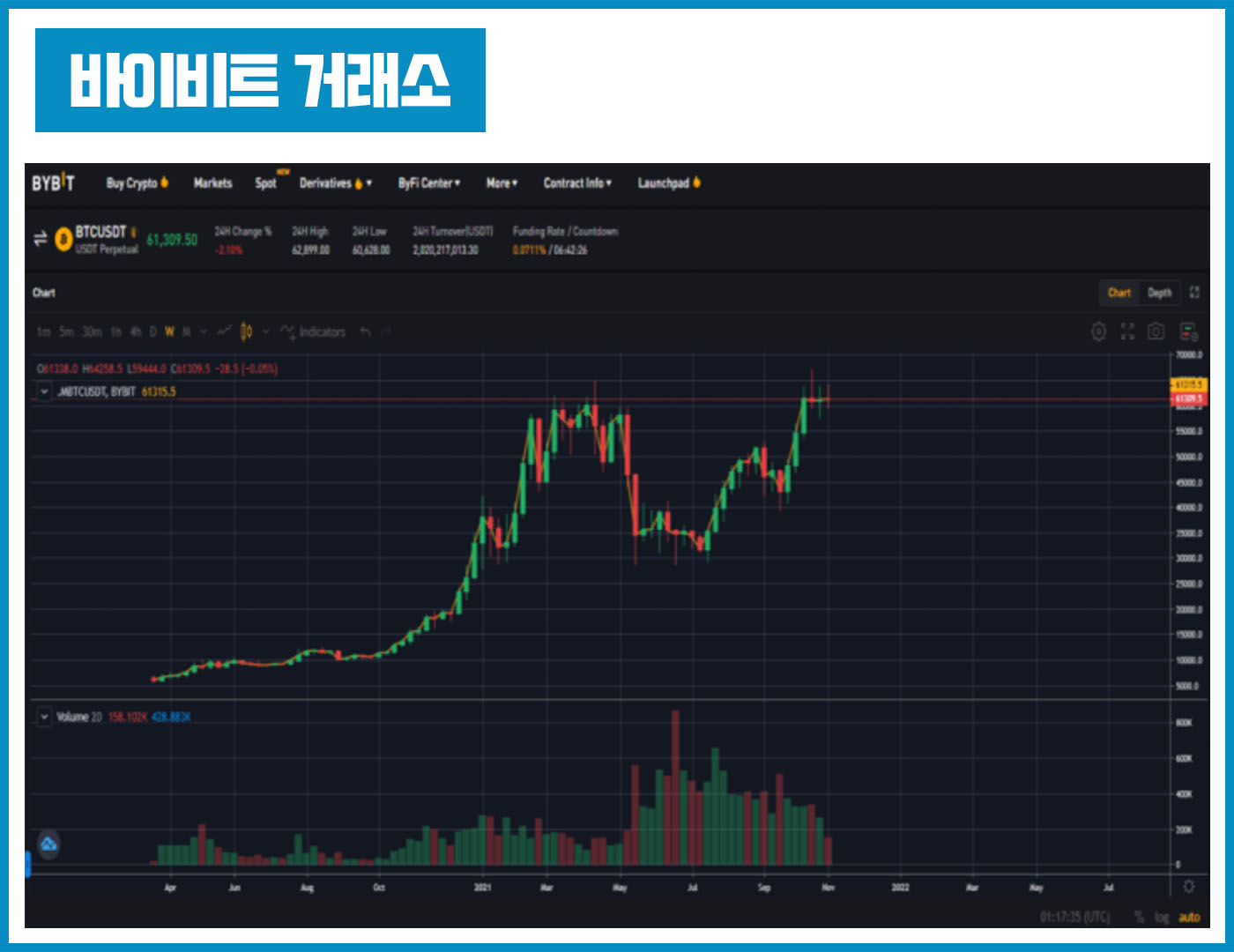Switch to the Chart tab
Viewport: 1234px width, 952px height.
pyautogui.click(x=1119, y=293)
